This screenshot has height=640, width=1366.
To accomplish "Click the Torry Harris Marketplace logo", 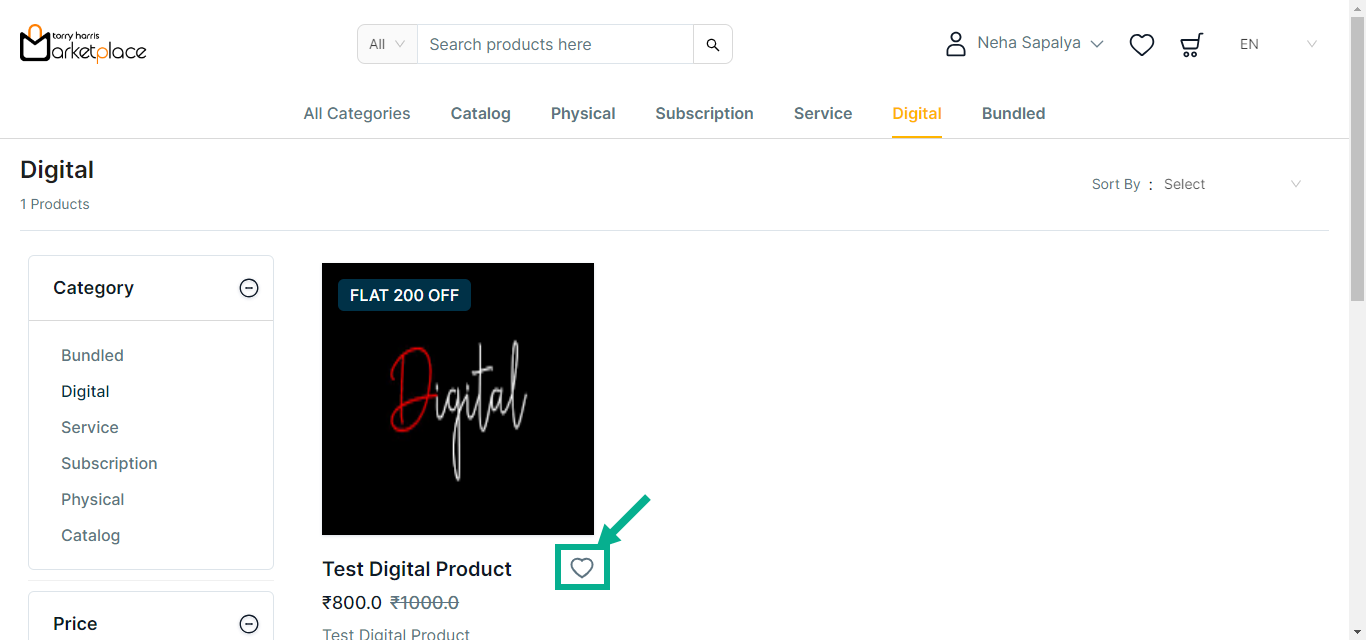I will pos(83,44).
